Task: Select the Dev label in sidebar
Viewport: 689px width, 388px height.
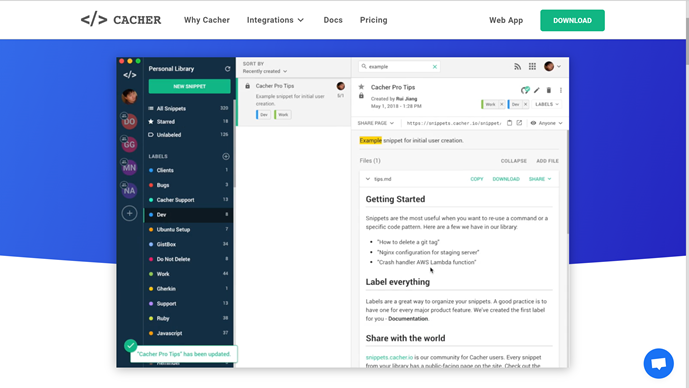Action: click(x=189, y=214)
